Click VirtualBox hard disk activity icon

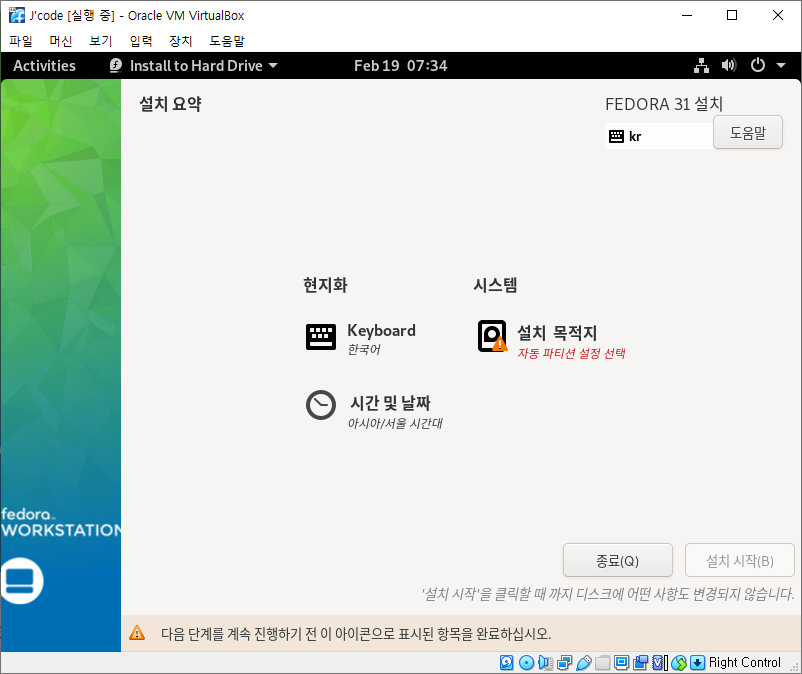506,663
